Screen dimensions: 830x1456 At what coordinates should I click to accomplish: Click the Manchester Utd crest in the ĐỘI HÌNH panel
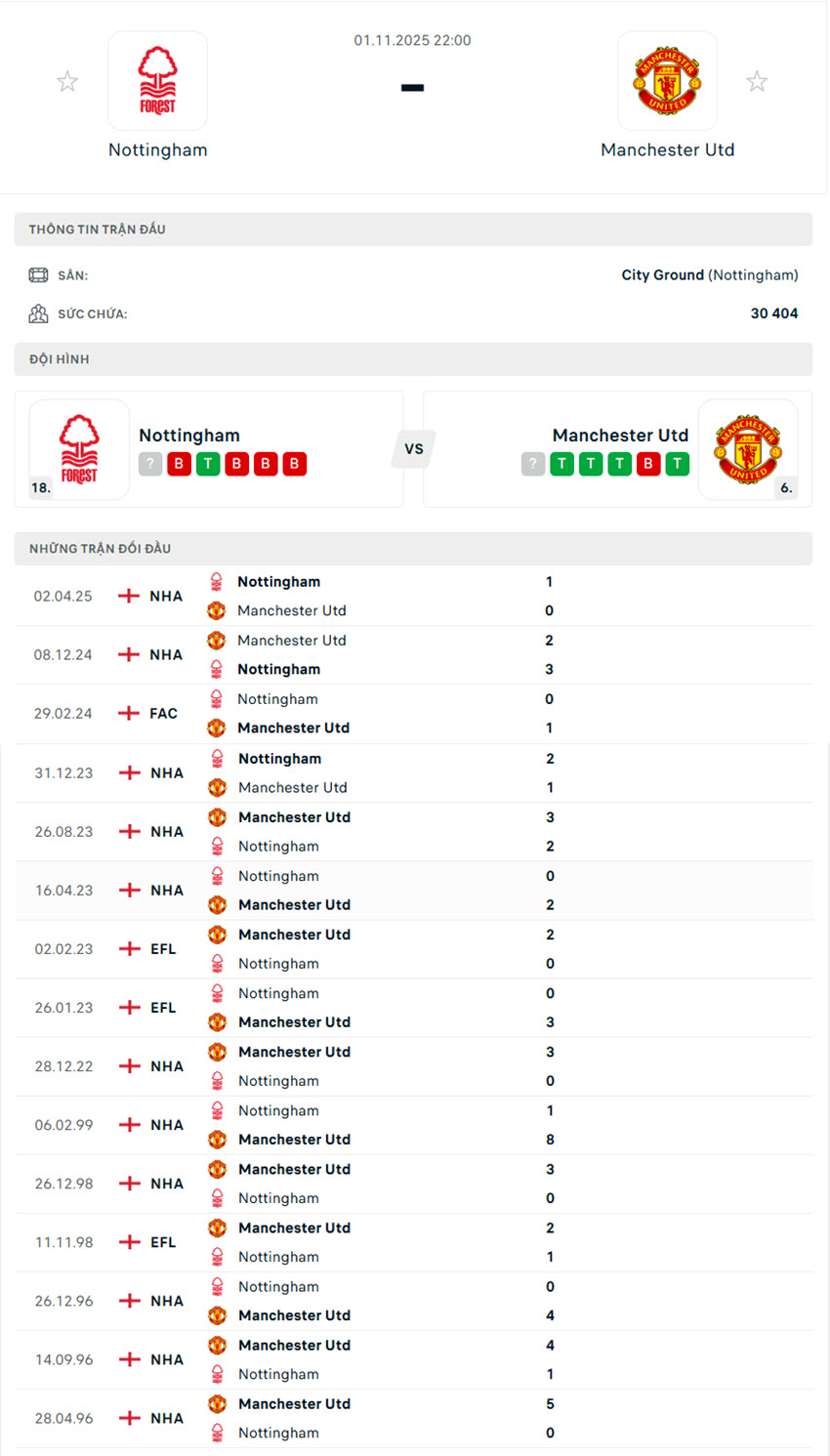click(x=748, y=449)
